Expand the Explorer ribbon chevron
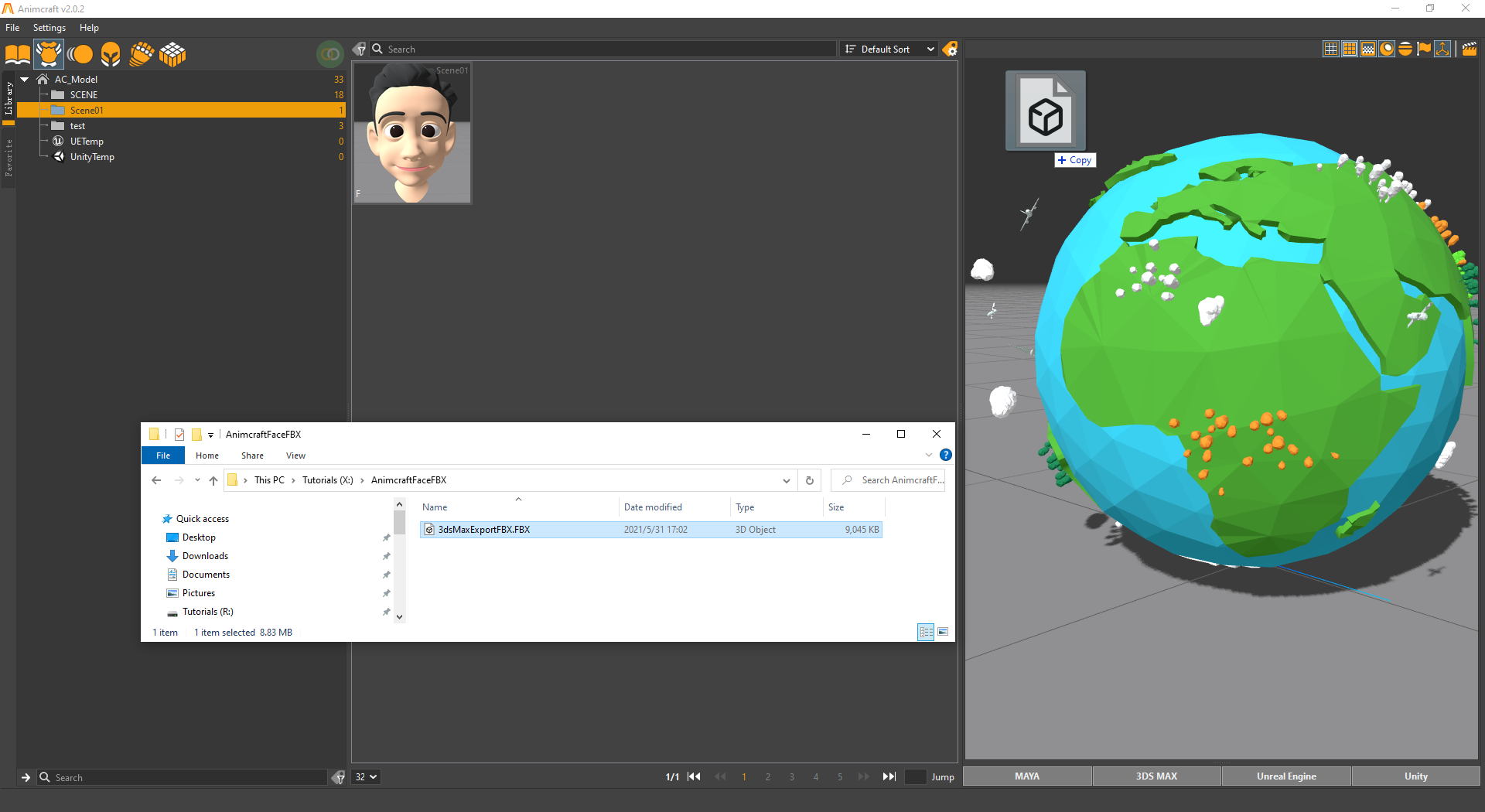Viewport: 1485px width, 812px height. [x=929, y=455]
